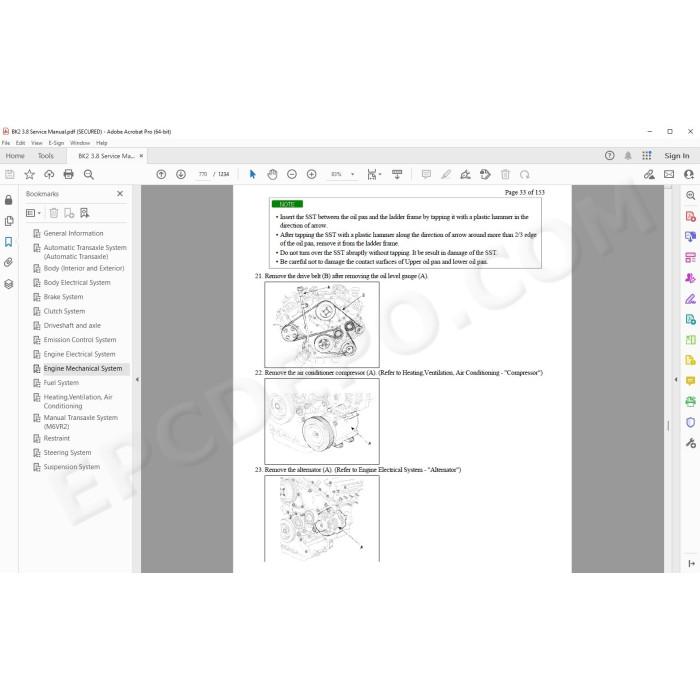
Task: Open the sign document tool
Action: pos(466,175)
